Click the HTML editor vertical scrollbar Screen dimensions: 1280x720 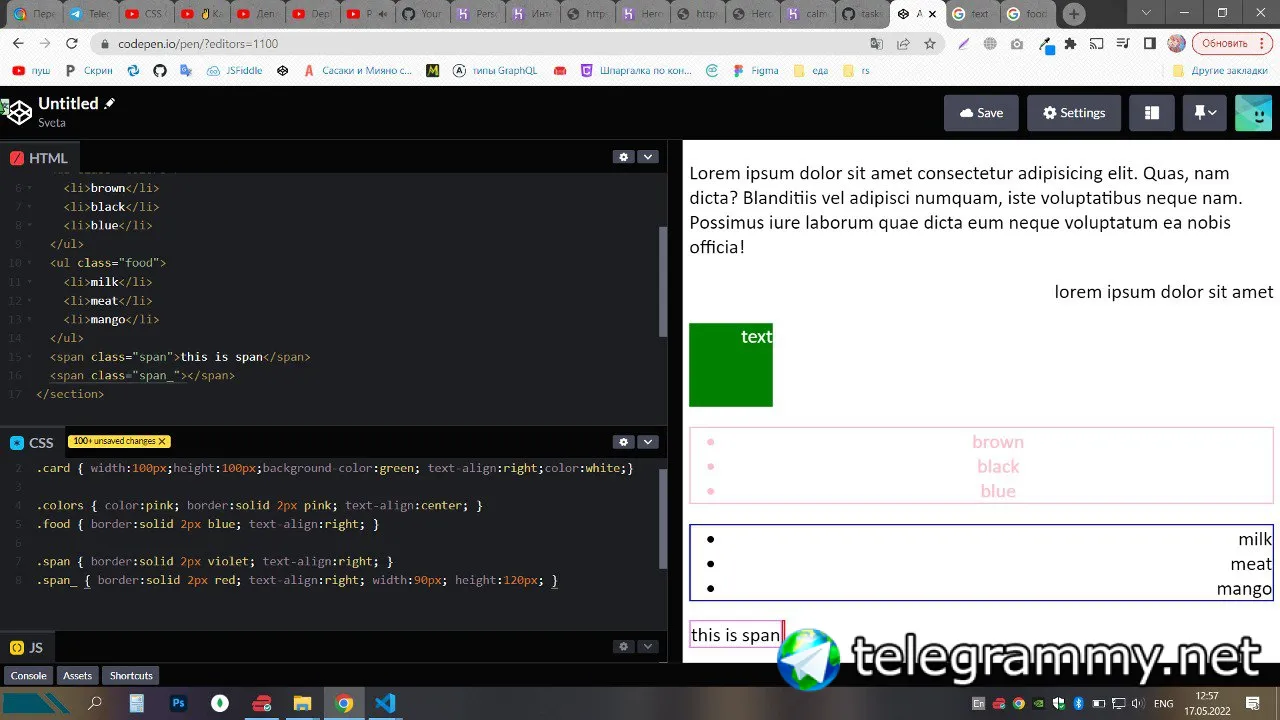click(663, 282)
